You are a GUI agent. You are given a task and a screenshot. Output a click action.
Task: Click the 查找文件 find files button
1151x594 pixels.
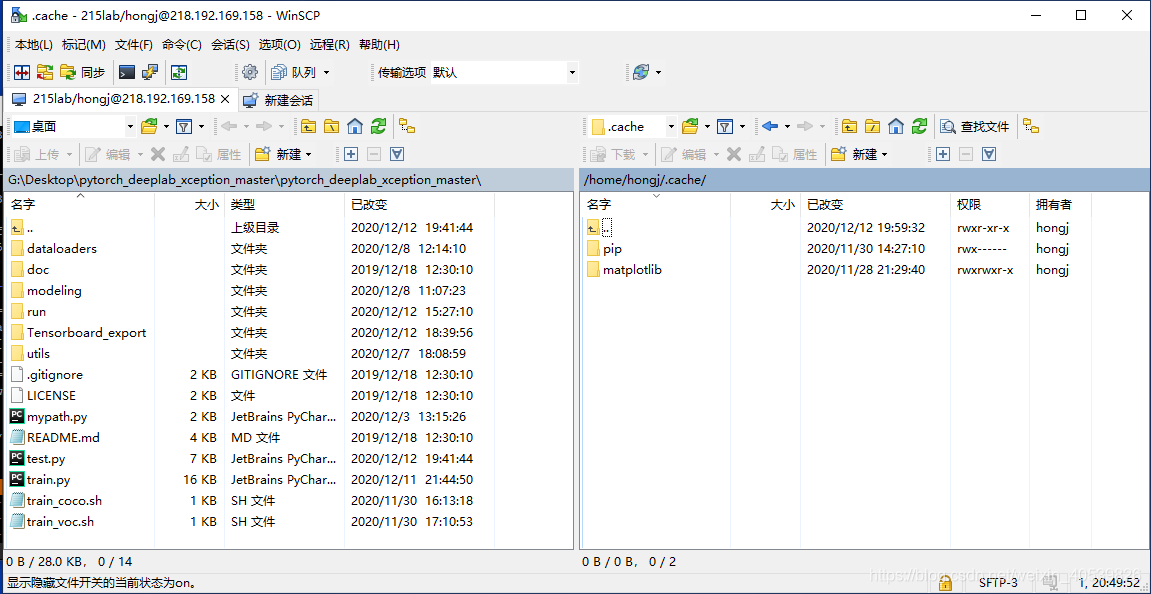976,126
